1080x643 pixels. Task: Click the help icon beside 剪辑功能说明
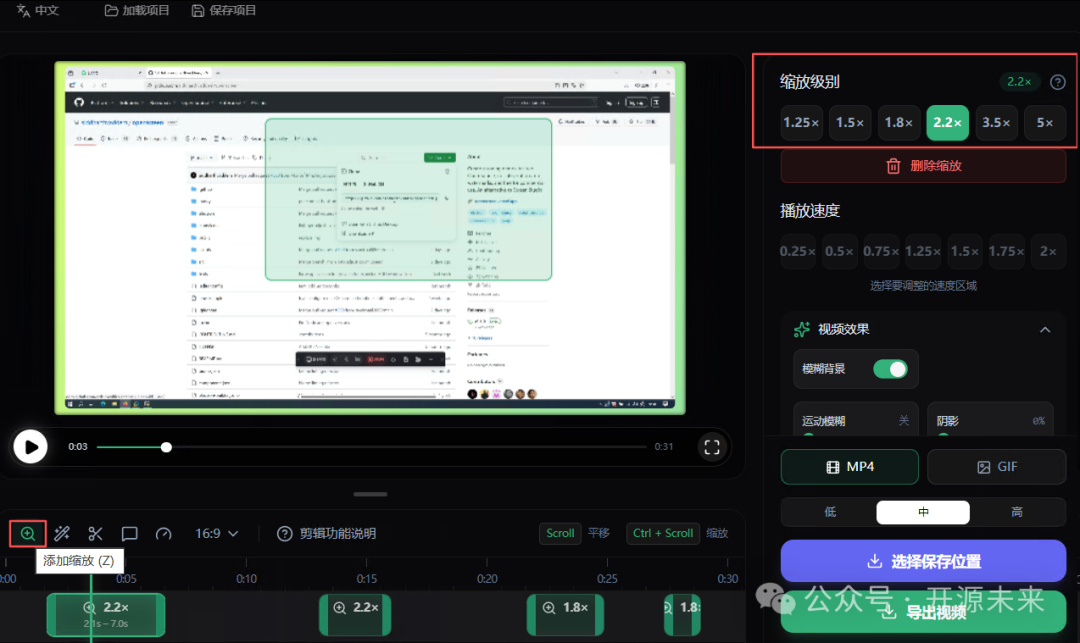click(x=285, y=533)
